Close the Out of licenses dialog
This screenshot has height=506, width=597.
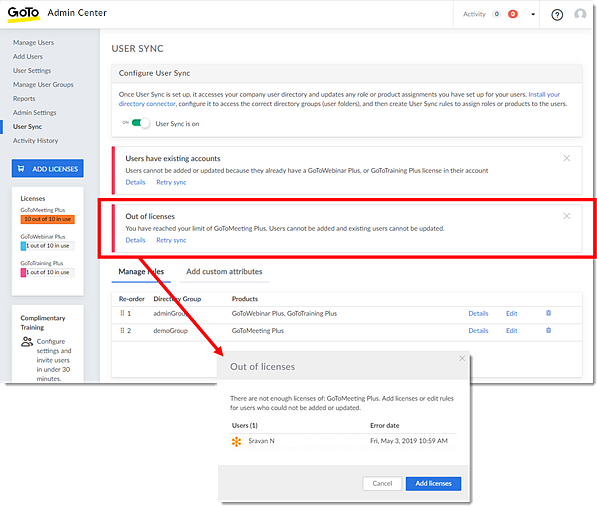click(462, 358)
